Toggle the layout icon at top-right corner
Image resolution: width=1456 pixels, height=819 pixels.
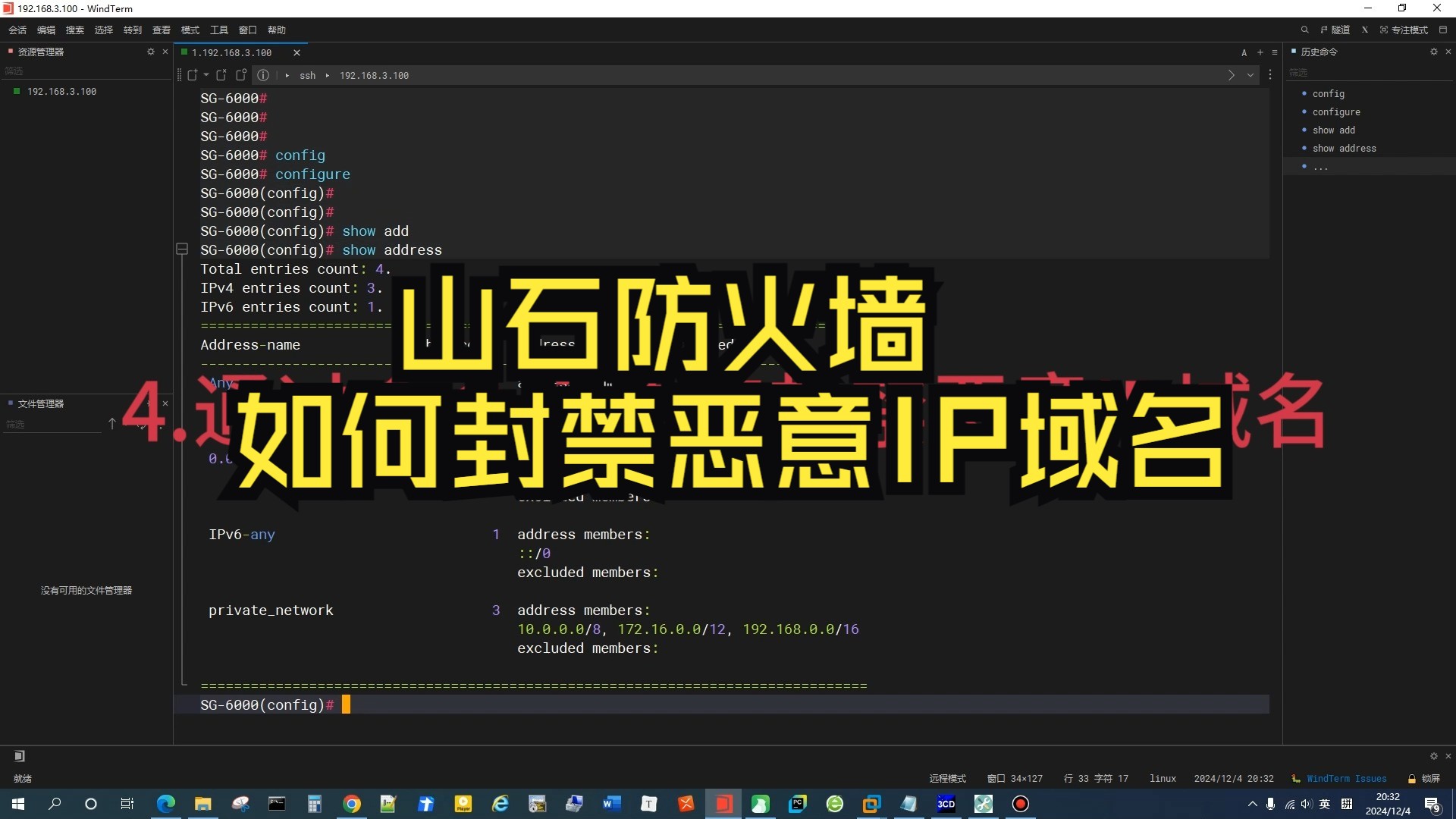pyautogui.click(x=1443, y=30)
